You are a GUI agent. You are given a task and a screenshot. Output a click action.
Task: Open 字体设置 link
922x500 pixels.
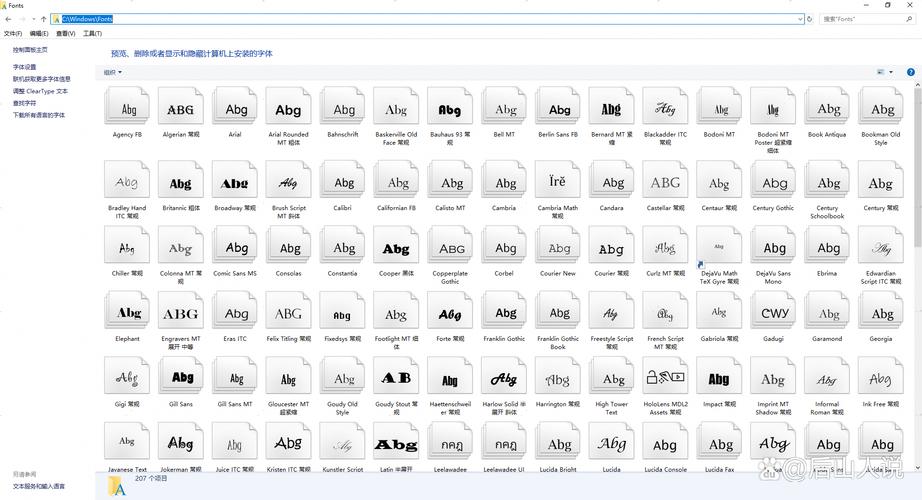[x=24, y=67]
